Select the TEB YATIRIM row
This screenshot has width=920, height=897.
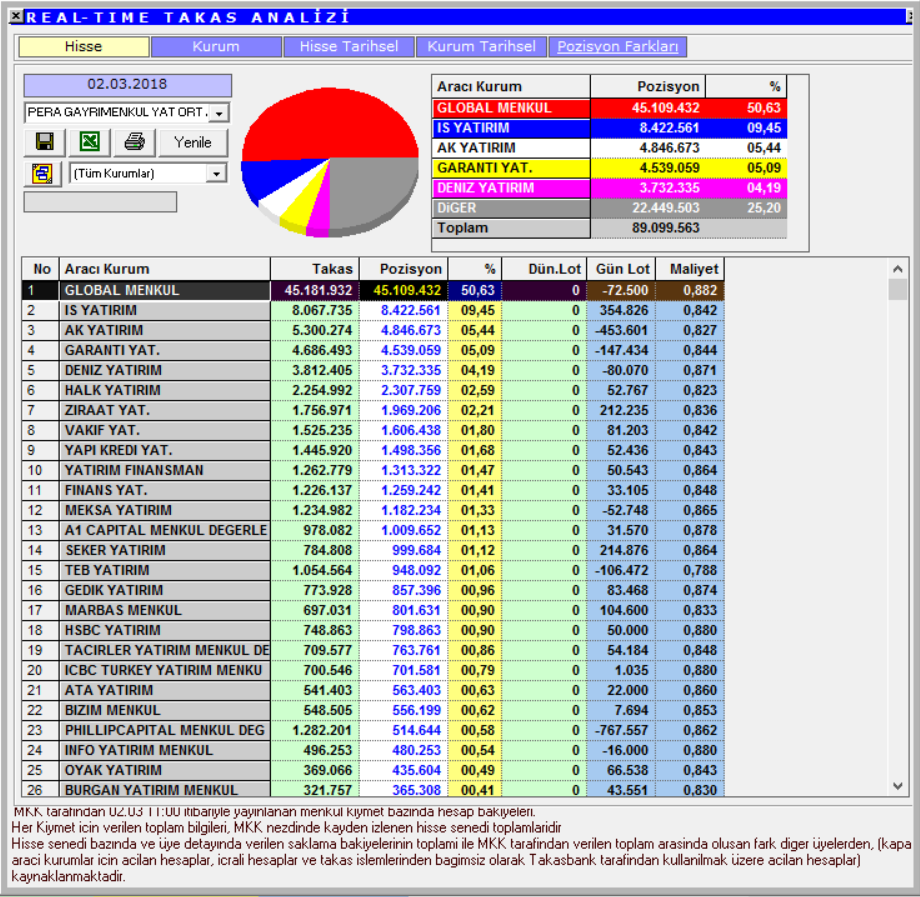(373, 570)
